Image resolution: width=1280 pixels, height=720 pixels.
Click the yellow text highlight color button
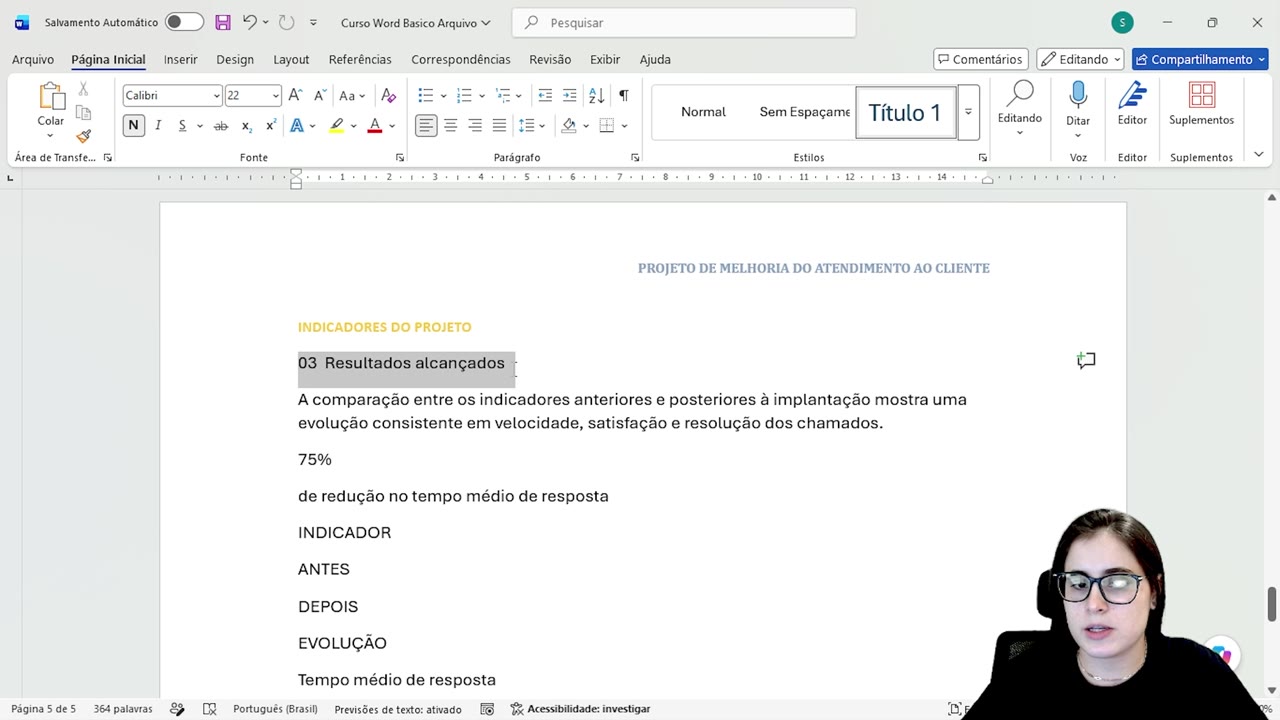coord(337,125)
